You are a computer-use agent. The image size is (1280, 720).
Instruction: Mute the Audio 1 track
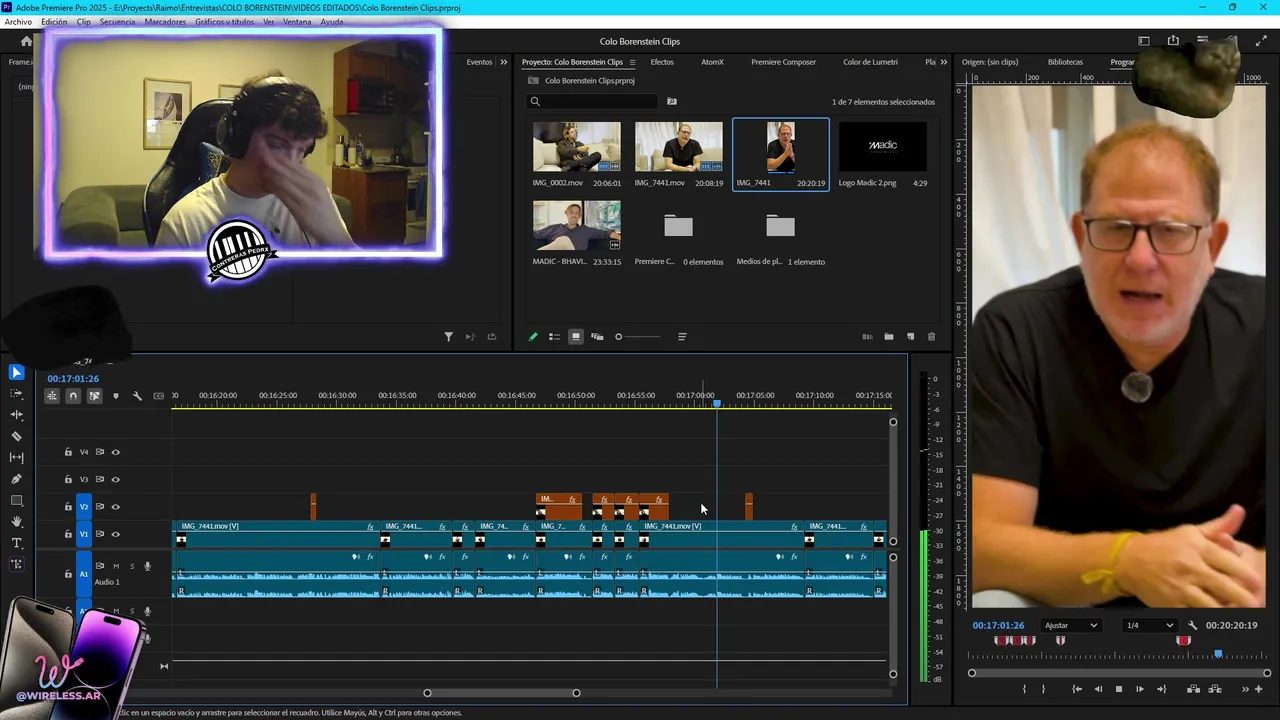tap(115, 566)
